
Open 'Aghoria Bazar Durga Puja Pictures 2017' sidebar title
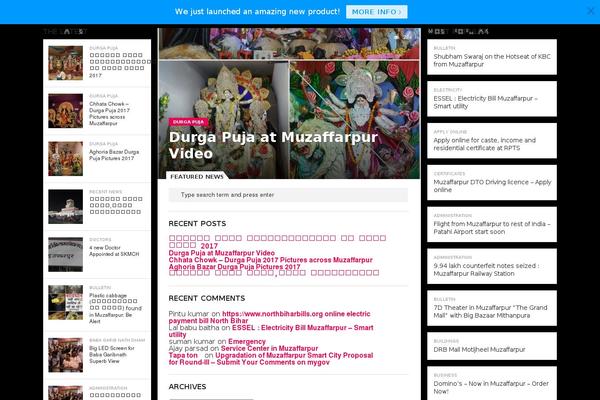click(x=114, y=155)
